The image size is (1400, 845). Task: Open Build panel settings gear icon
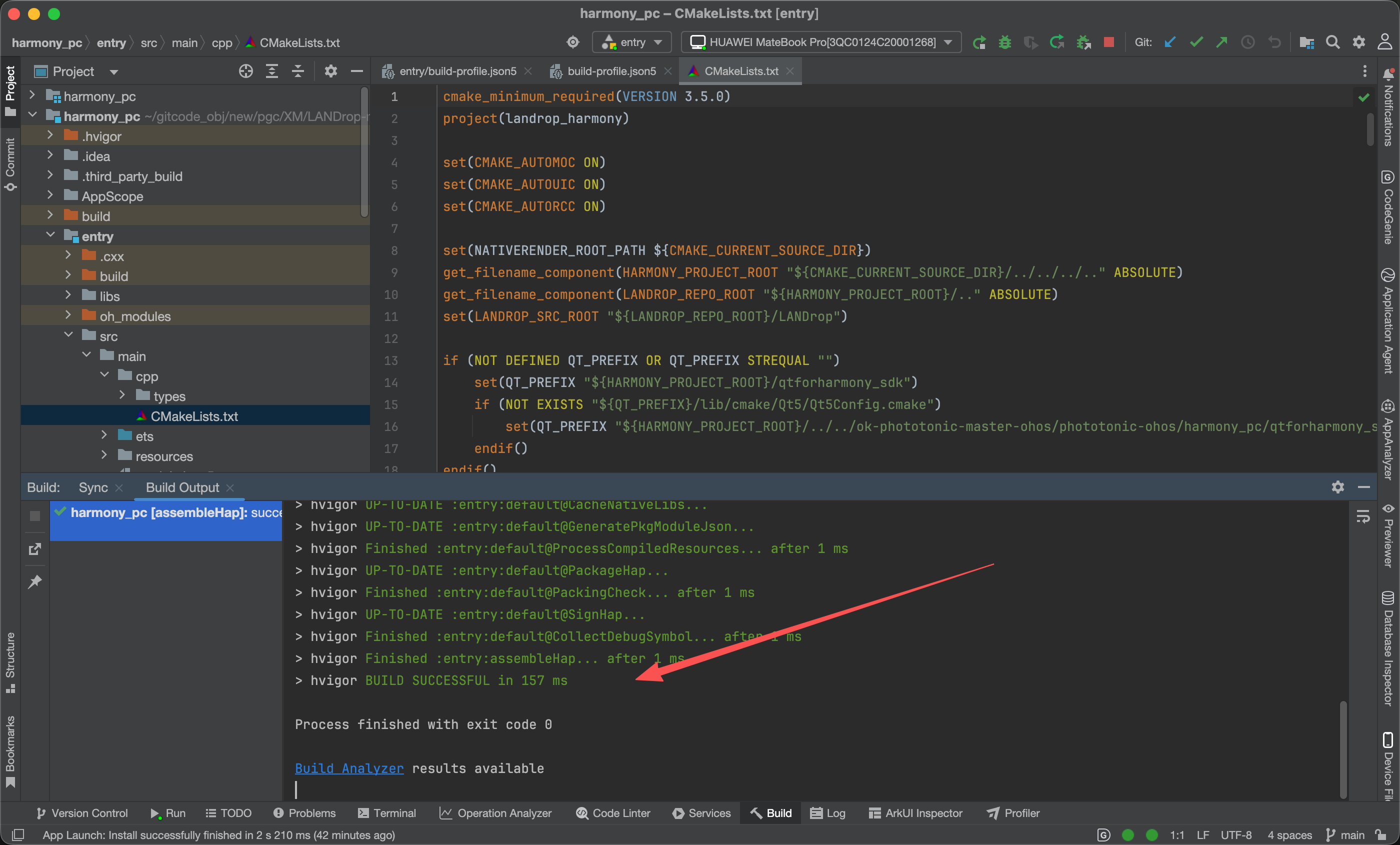click(1337, 487)
